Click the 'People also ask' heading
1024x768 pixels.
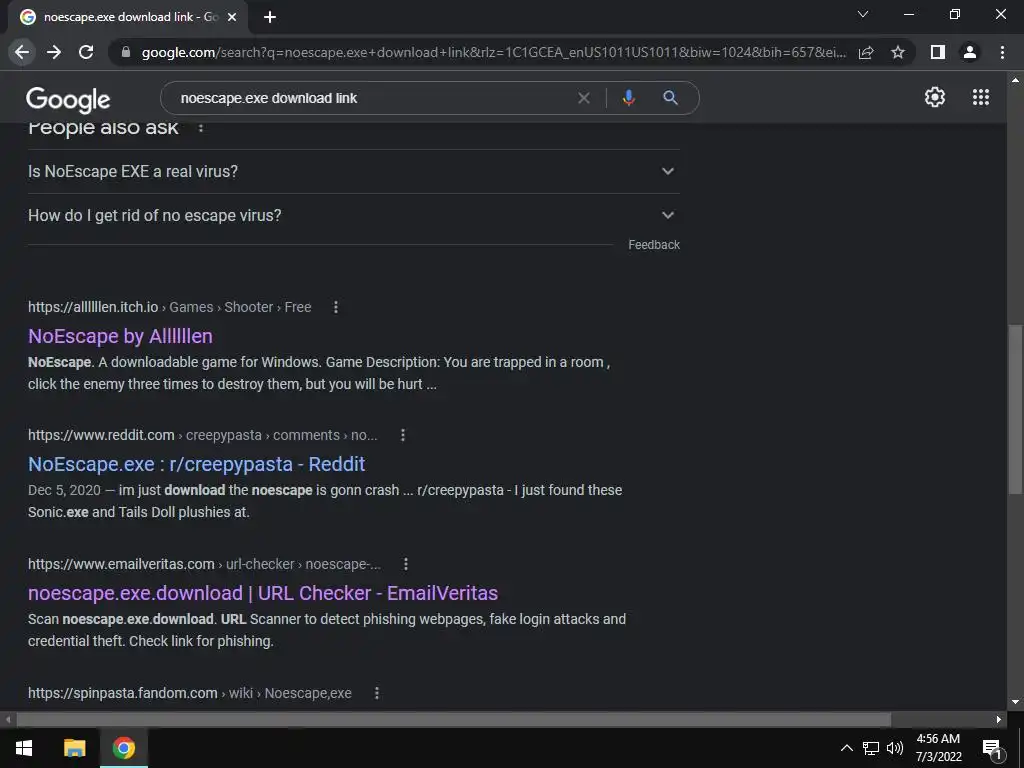pos(103,128)
